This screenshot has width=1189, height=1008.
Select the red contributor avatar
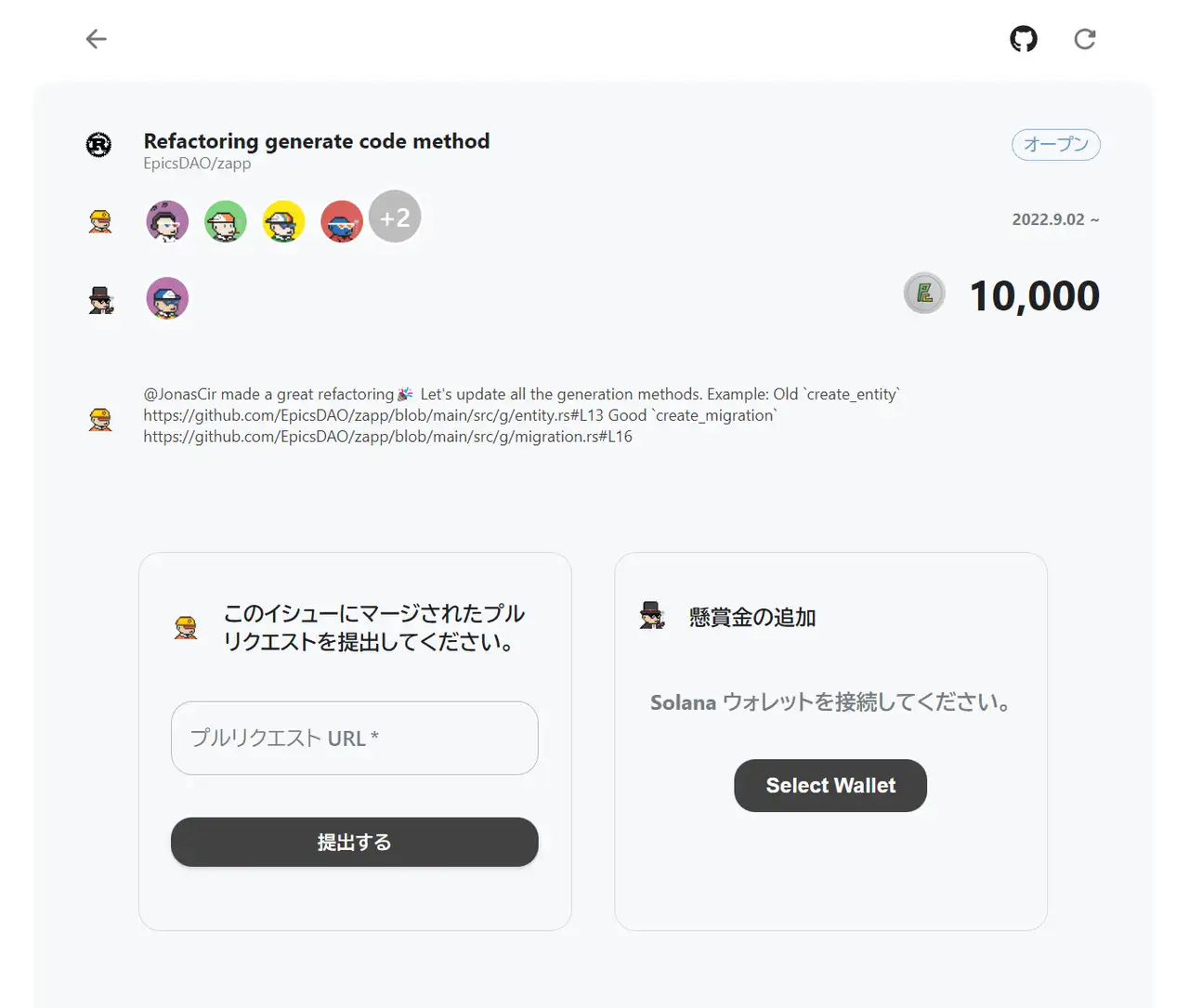(342, 221)
